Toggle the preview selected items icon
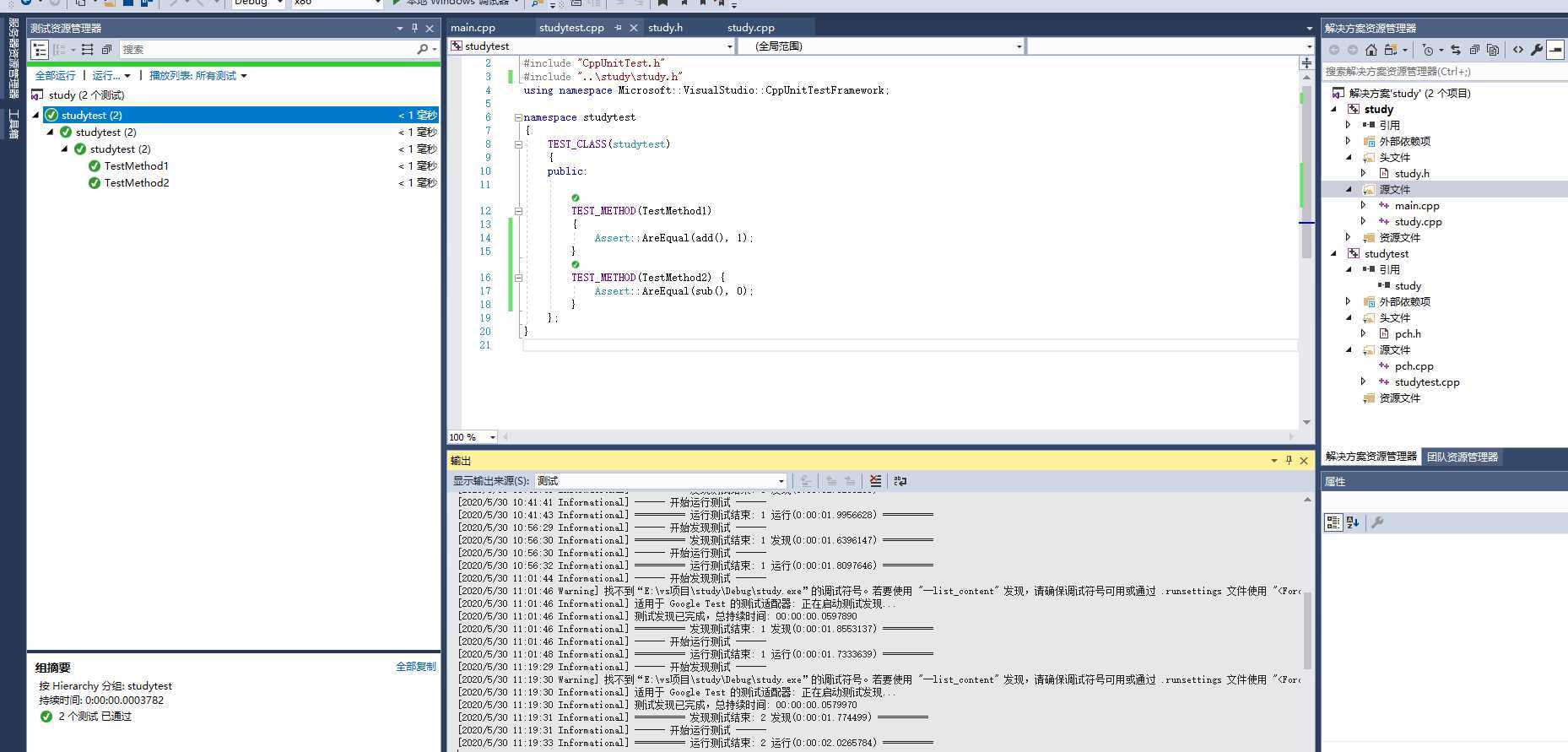 click(1555, 50)
